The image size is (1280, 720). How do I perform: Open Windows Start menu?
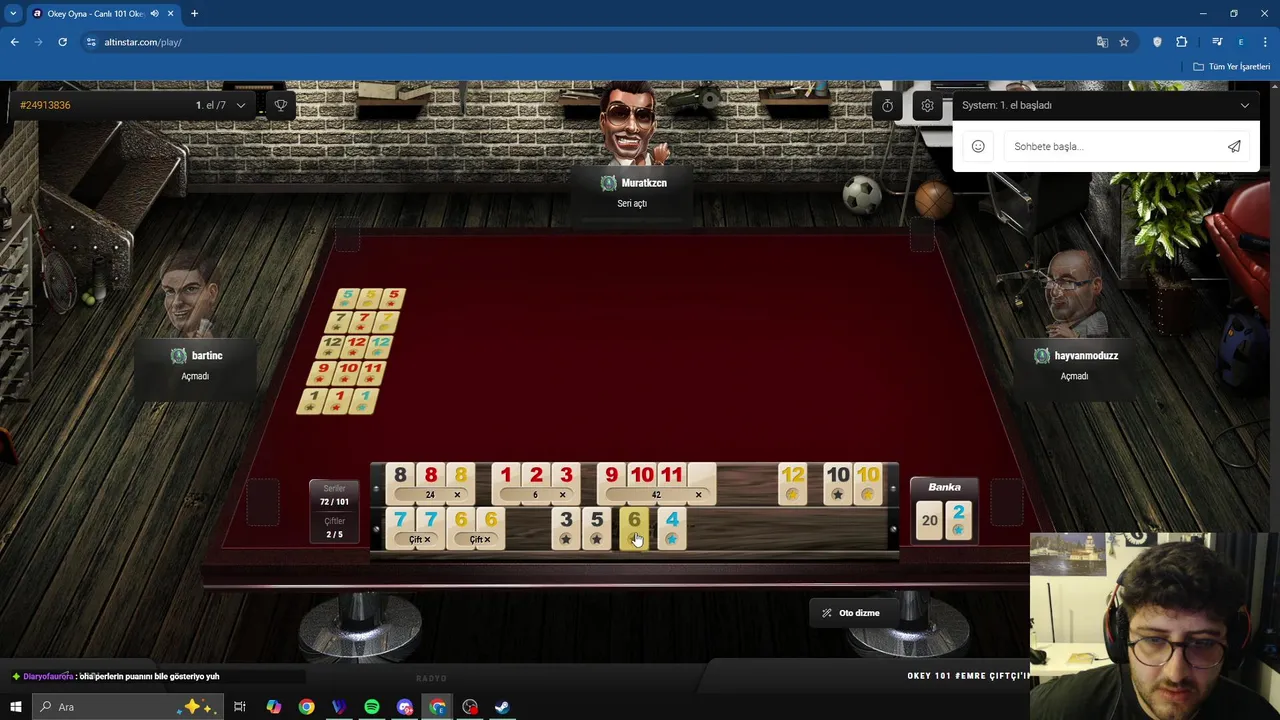point(15,707)
